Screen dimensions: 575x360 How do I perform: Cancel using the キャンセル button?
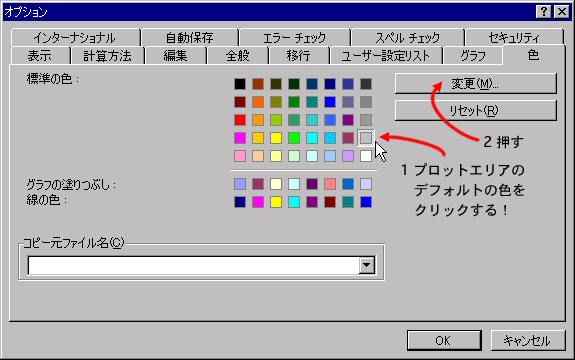(528, 341)
